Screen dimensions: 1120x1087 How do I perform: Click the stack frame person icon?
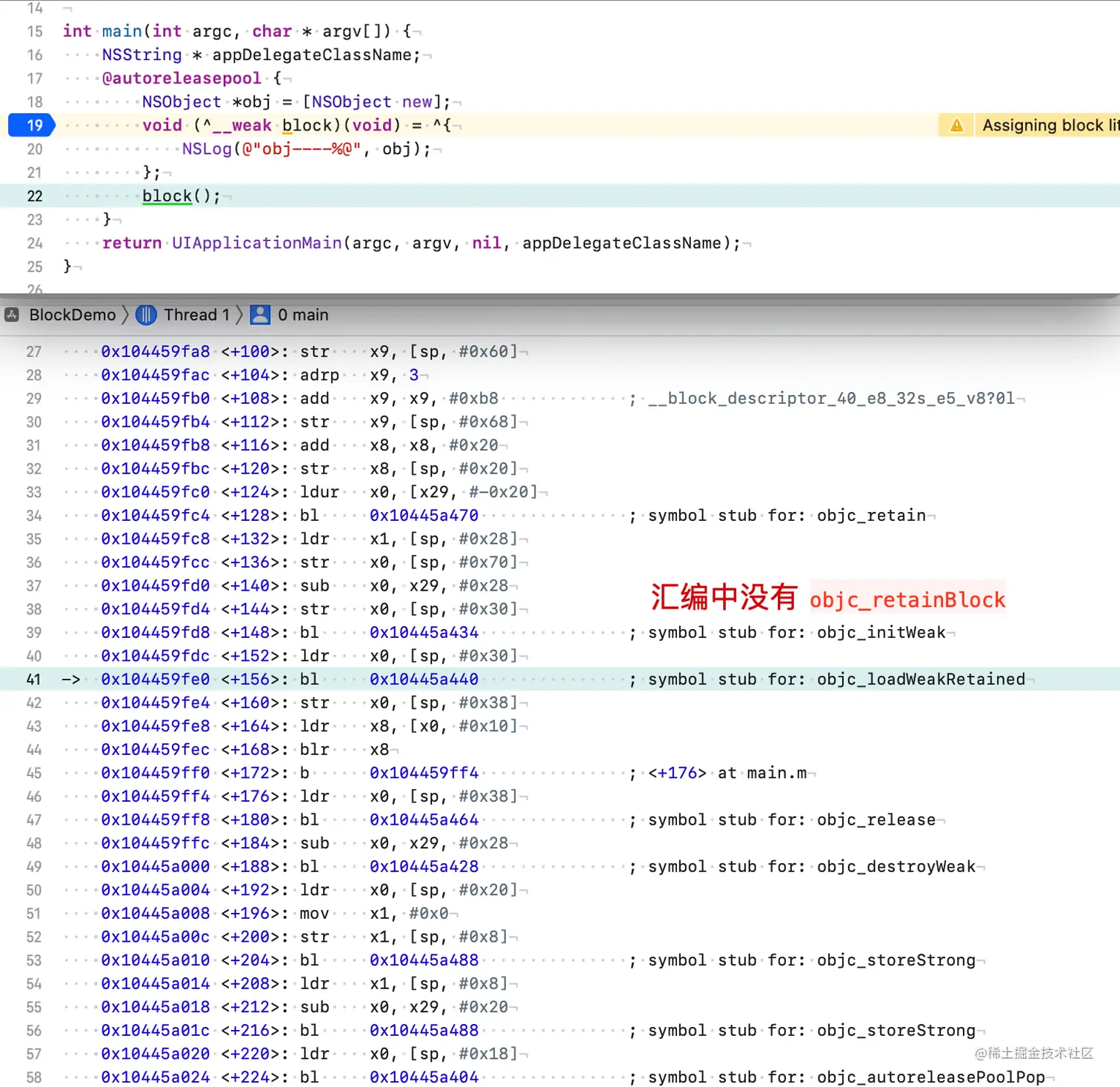tap(260, 315)
